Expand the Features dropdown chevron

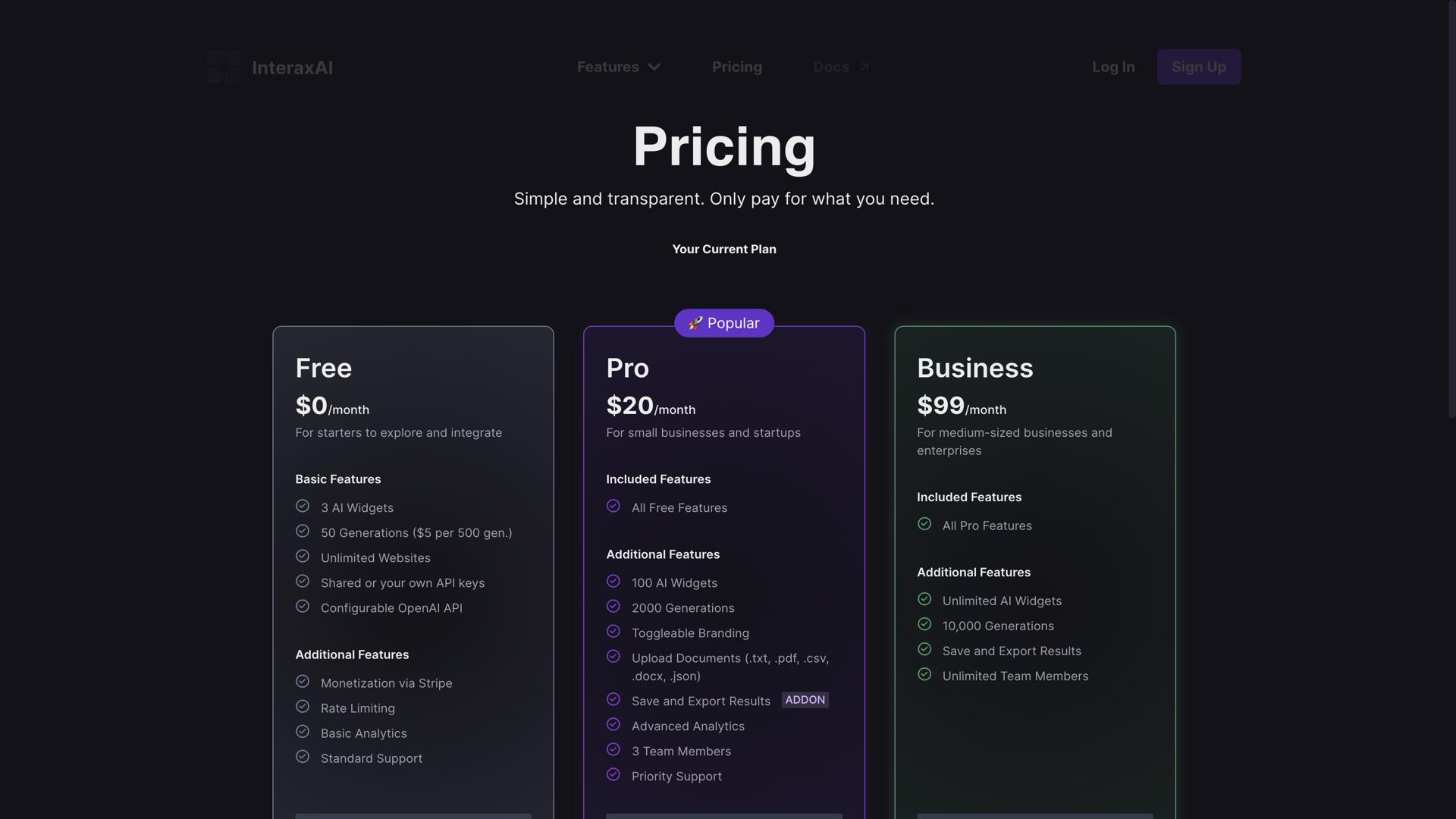(x=654, y=67)
